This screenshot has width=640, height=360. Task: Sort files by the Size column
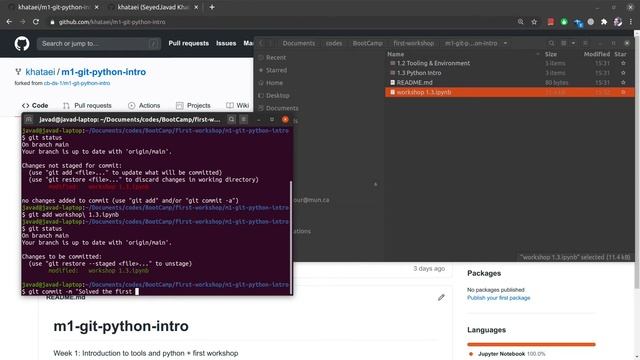coord(551,54)
